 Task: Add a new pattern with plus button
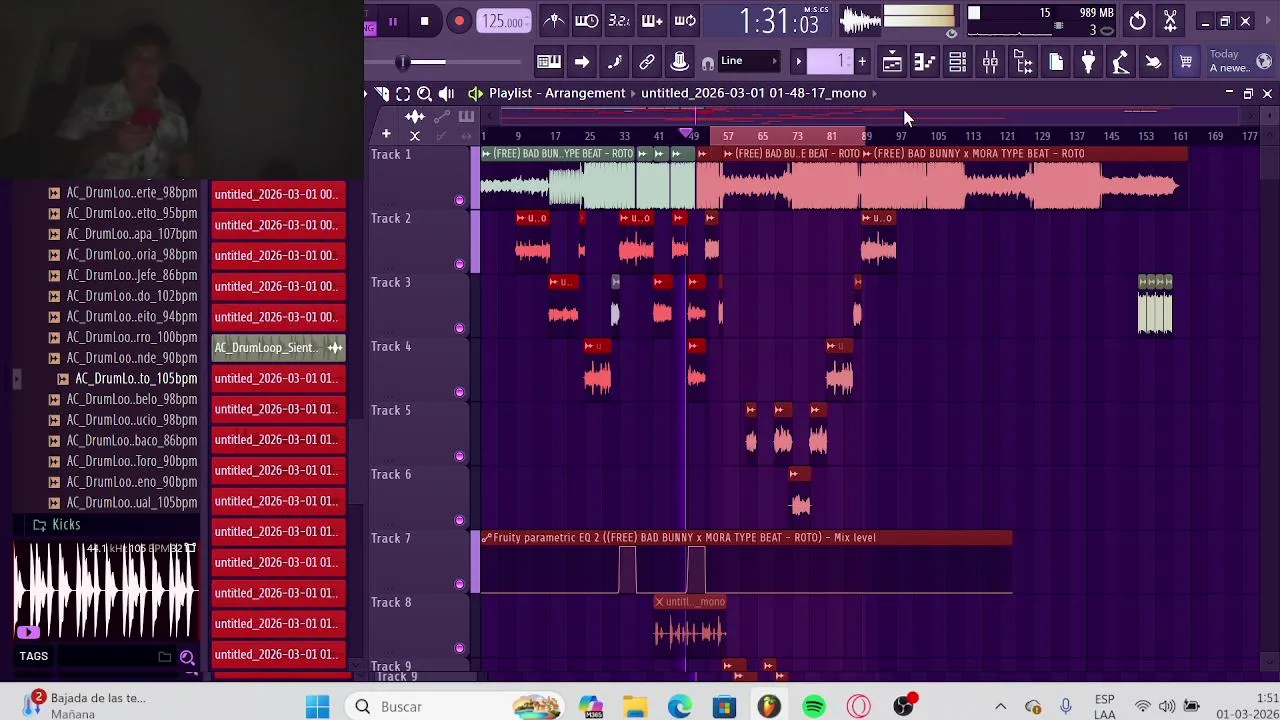pyautogui.click(x=862, y=62)
